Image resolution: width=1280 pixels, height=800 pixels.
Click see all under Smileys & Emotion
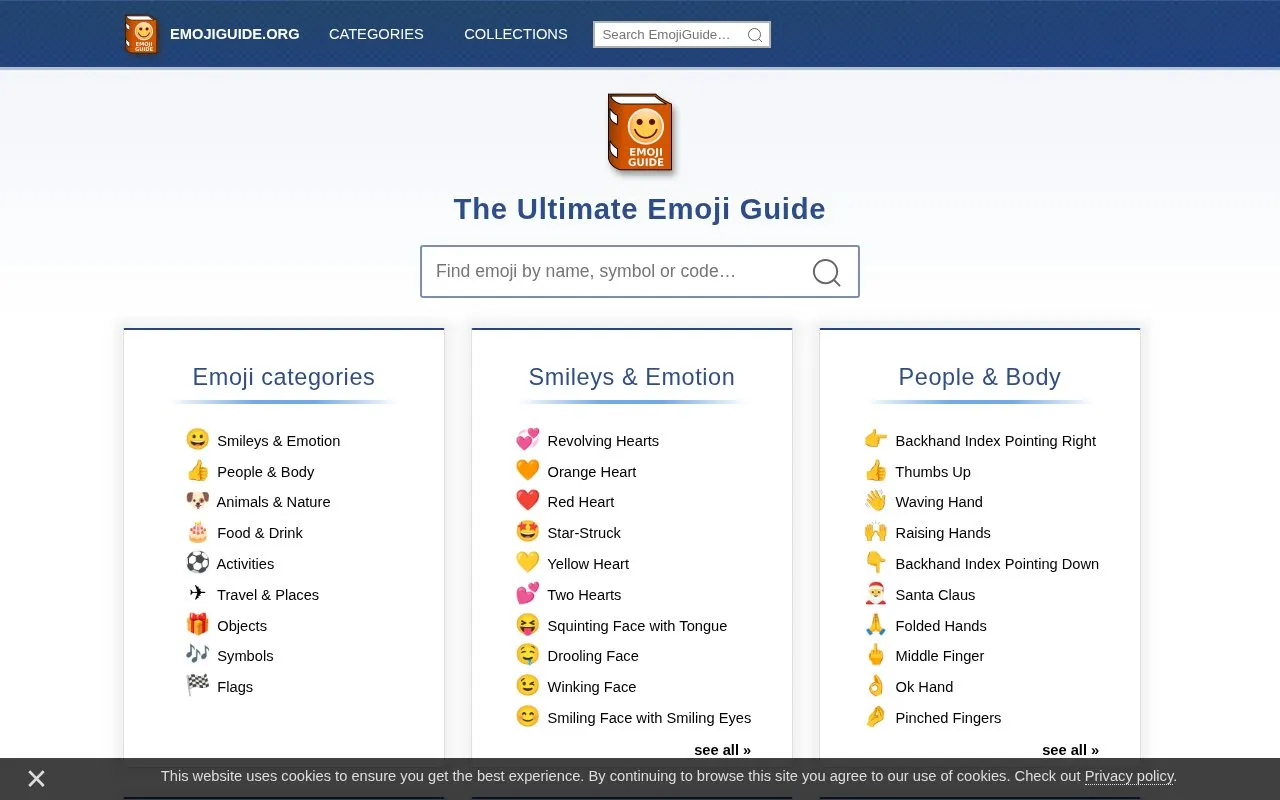[722, 750]
